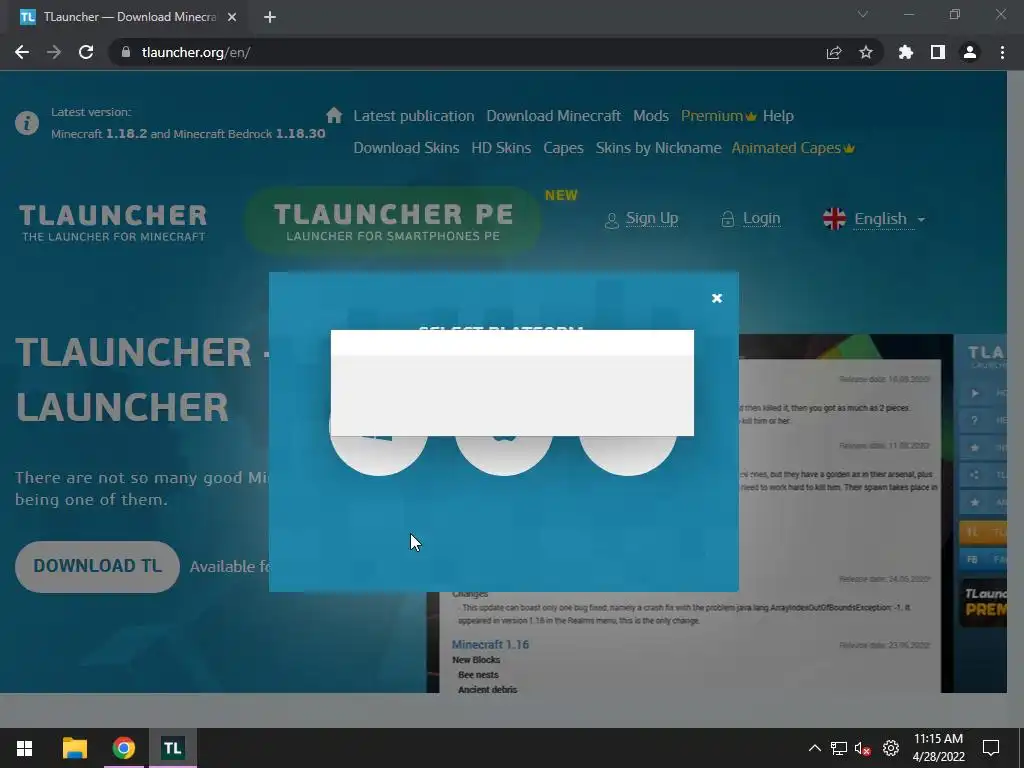Open File Explorer from the taskbar
This screenshot has height=768, width=1024.
74,748
